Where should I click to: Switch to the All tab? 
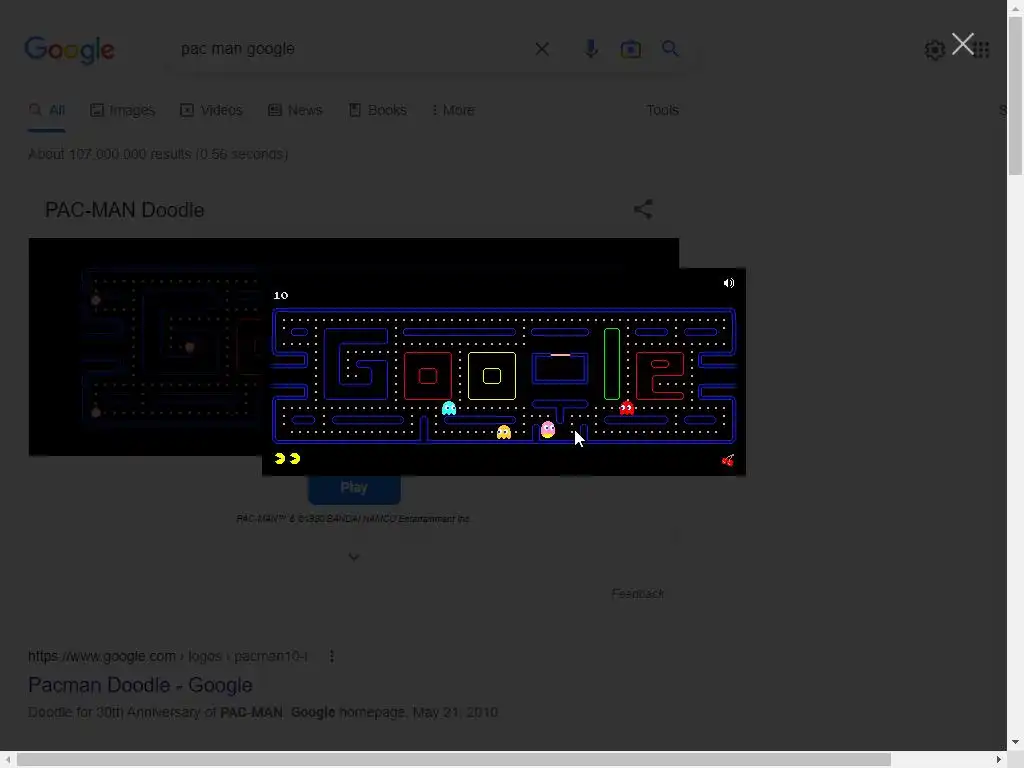(x=47, y=110)
